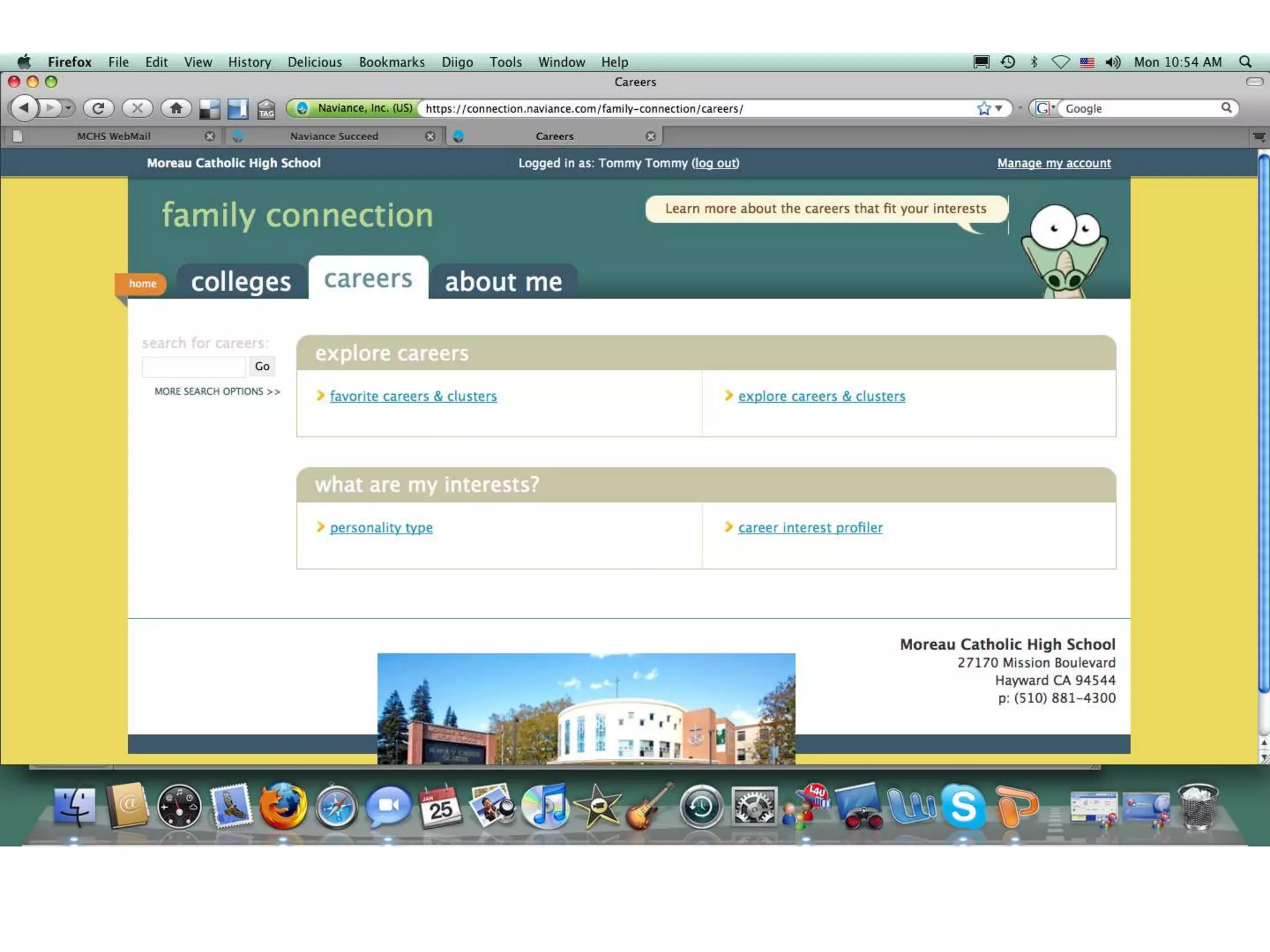
Task: Click the log out link
Action: (x=715, y=163)
